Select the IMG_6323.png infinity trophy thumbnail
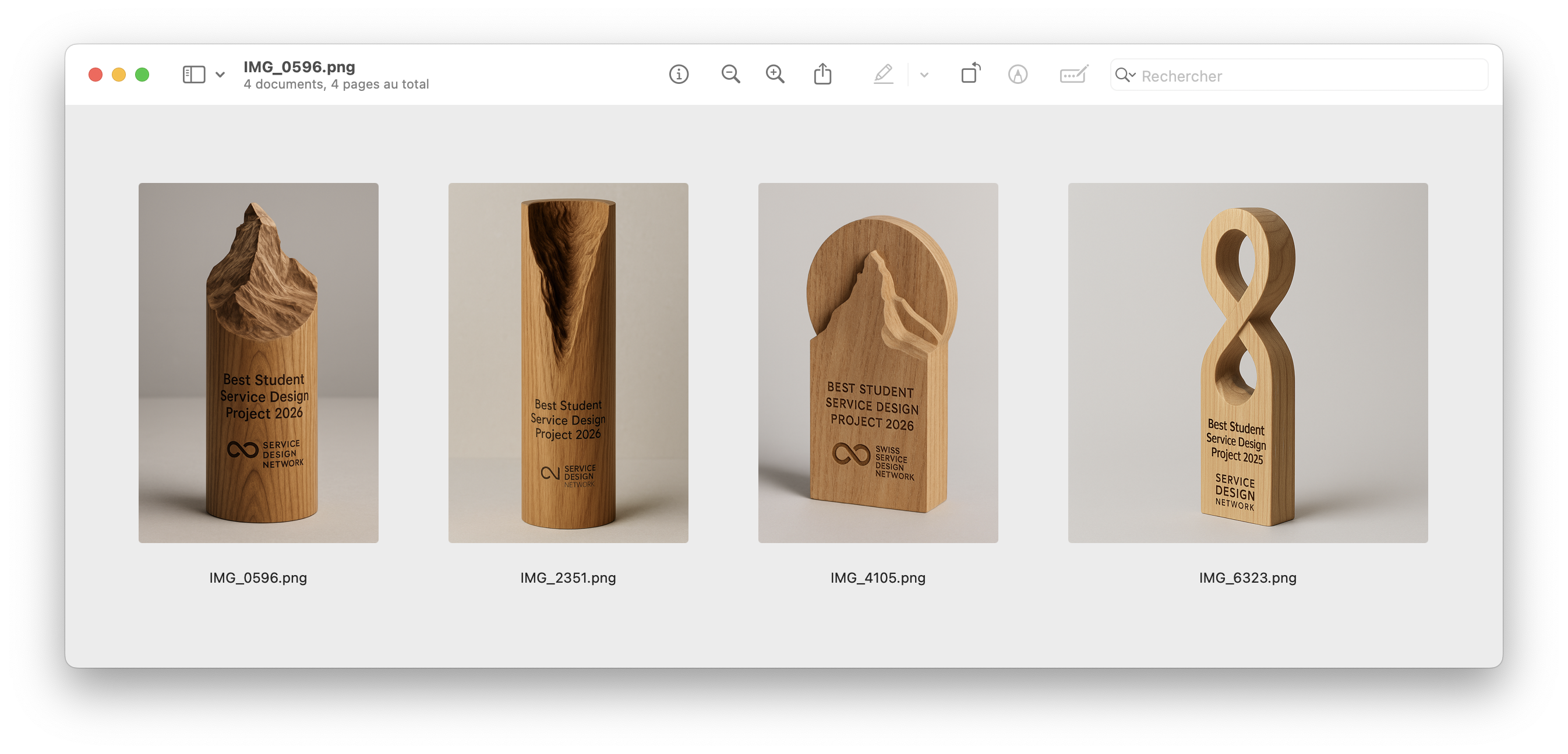 pos(1247,362)
